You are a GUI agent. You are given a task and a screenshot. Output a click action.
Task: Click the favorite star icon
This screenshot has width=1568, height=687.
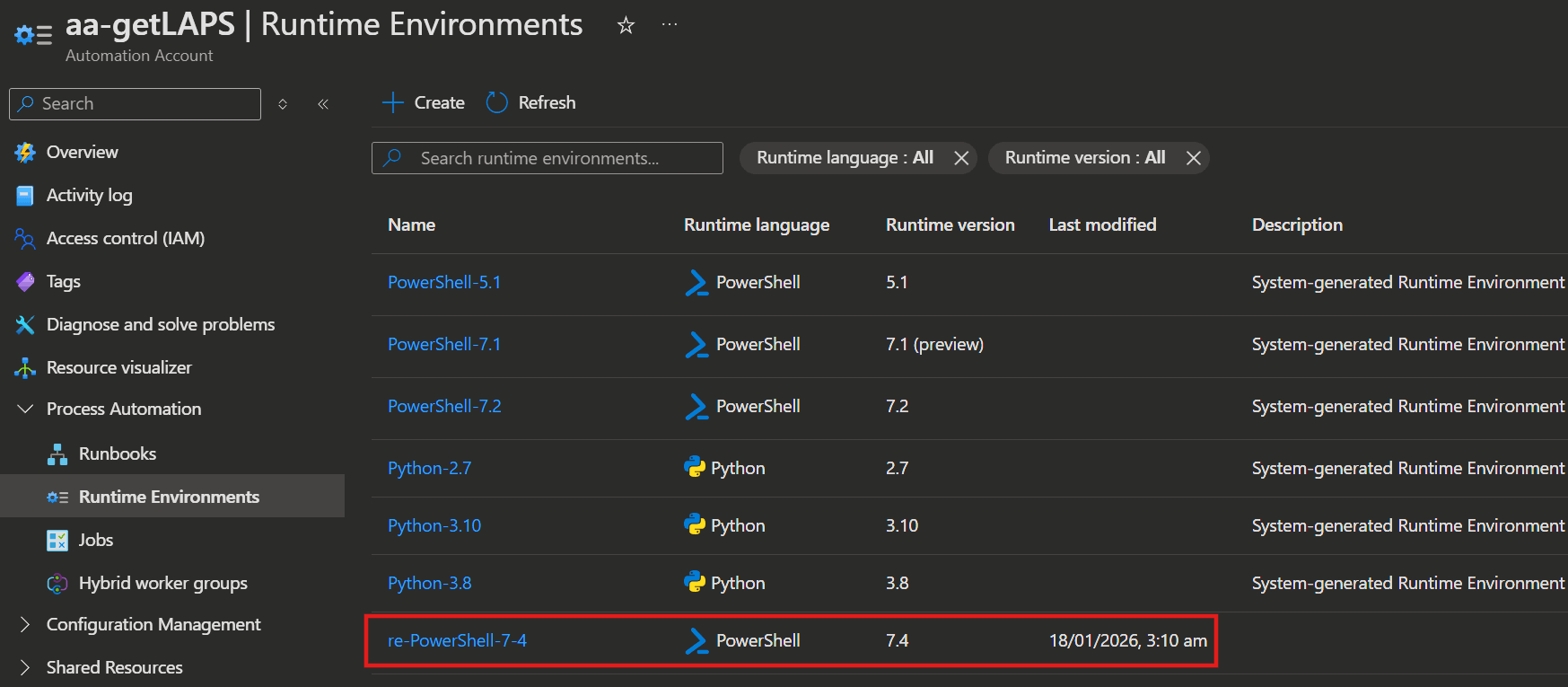(626, 26)
